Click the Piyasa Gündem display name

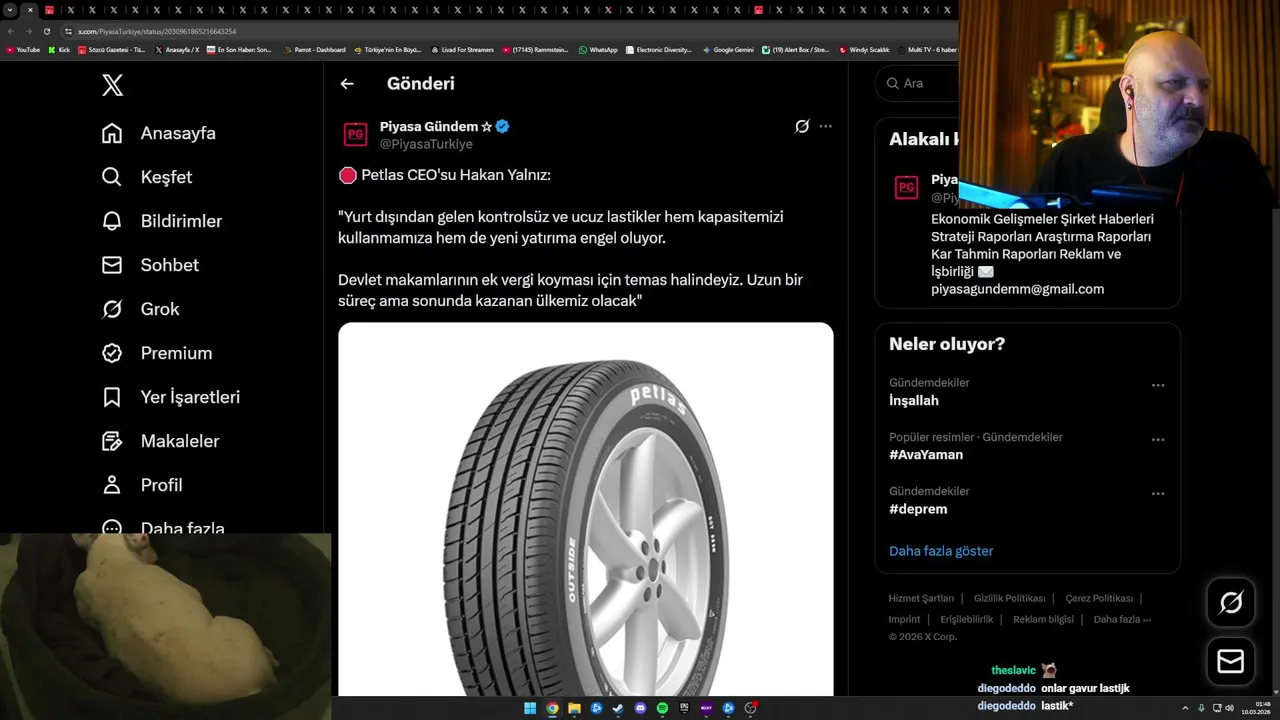[x=429, y=127]
